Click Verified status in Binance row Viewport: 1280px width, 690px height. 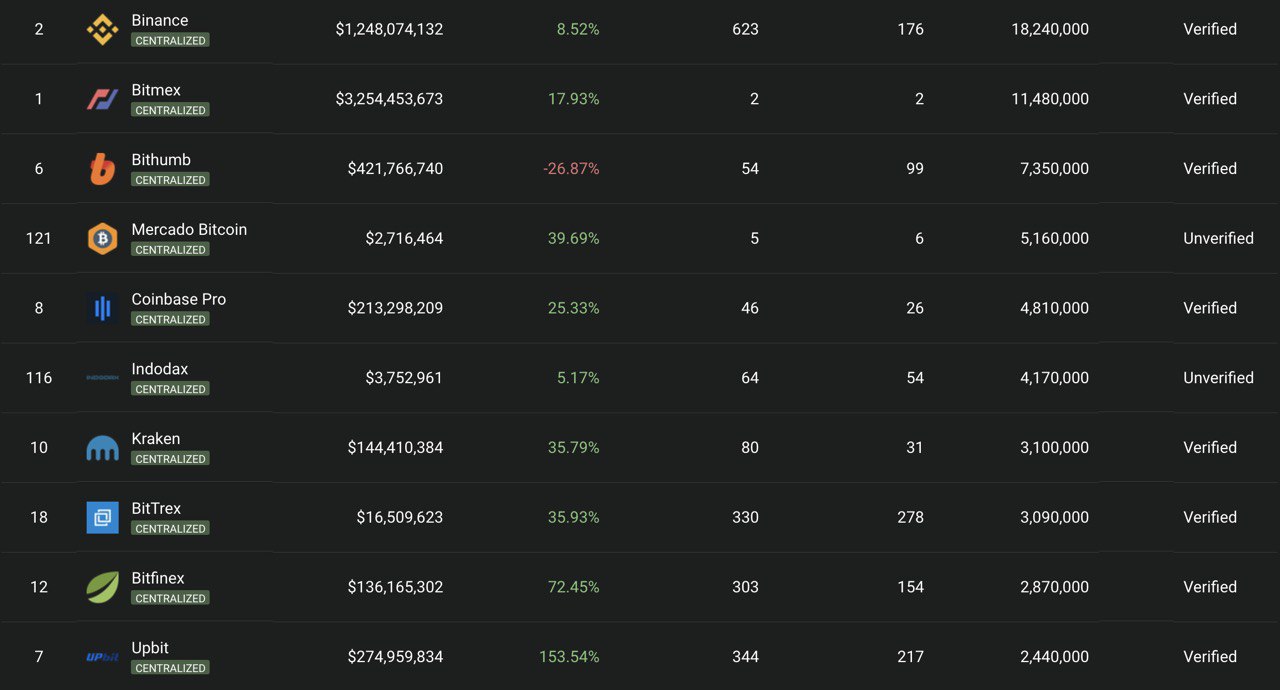pyautogui.click(x=1210, y=30)
